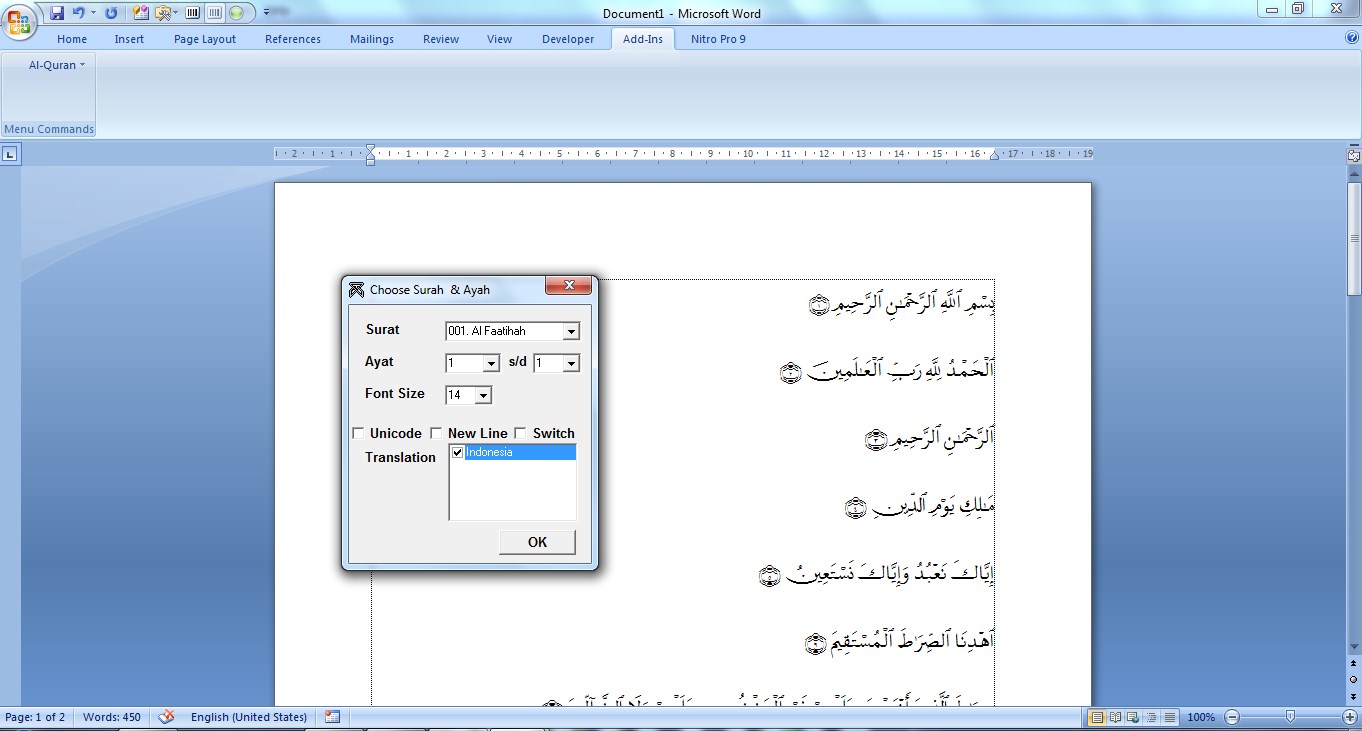Enable the Switch checkbox
Screen dimensions: 1362x731
pyautogui.click(x=520, y=433)
